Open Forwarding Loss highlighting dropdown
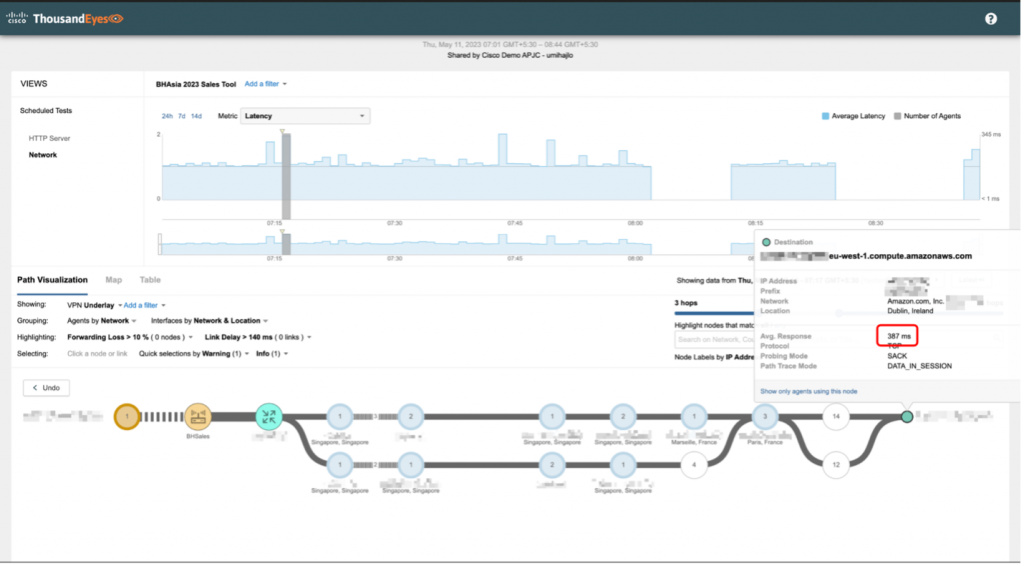The width and height of the screenshot is (1024, 566). (x=116, y=338)
